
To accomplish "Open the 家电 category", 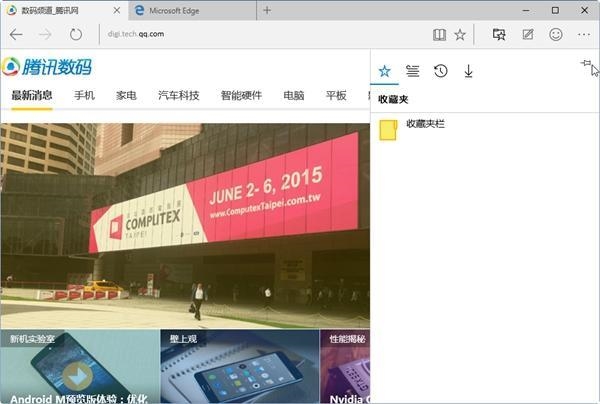I will coord(126,95).
